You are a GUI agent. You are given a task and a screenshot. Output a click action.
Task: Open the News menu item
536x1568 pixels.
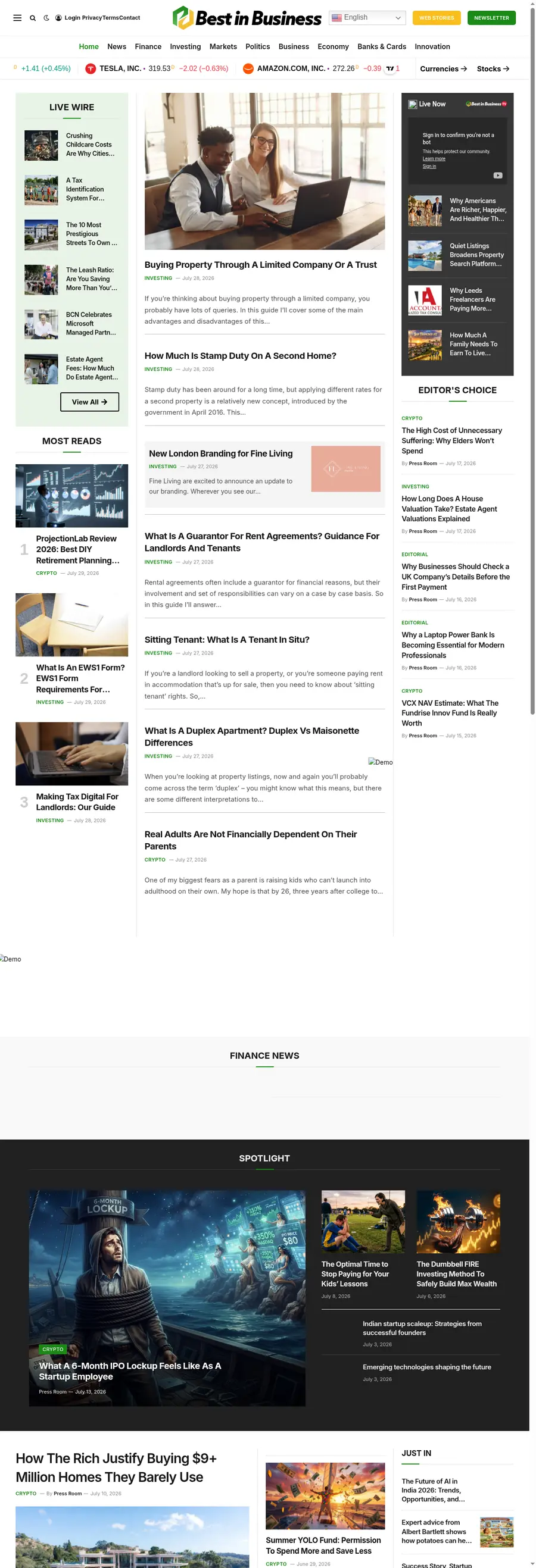click(x=117, y=47)
